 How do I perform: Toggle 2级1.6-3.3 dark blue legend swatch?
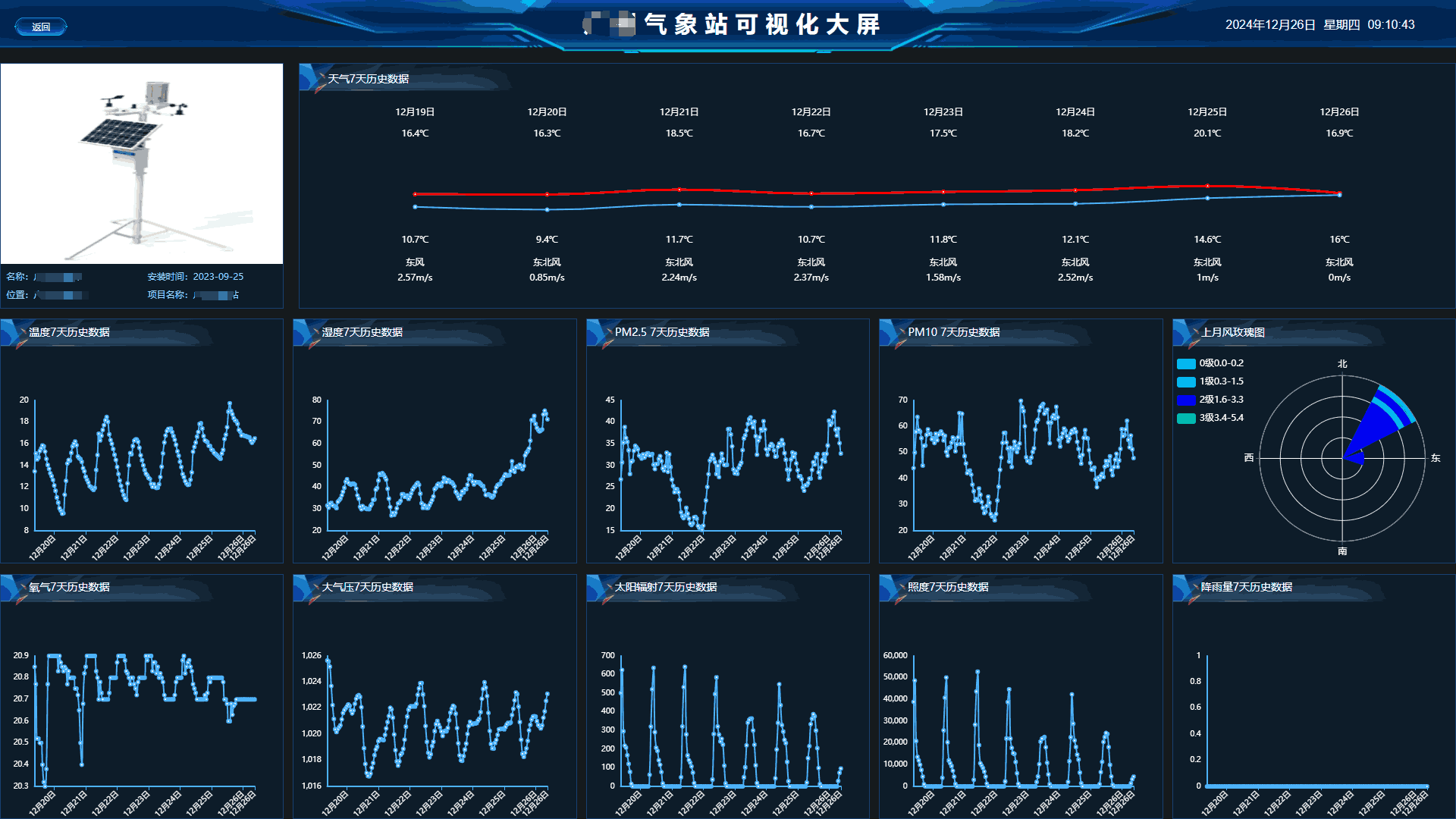coord(1186,400)
